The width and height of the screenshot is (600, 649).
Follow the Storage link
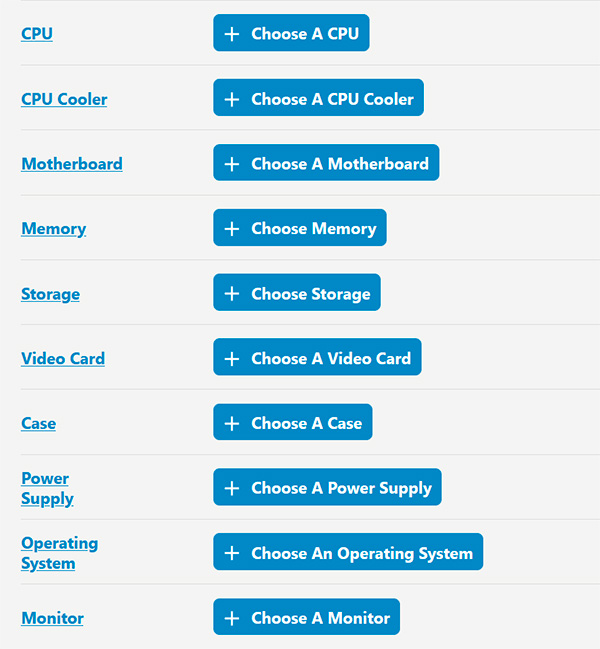50,294
